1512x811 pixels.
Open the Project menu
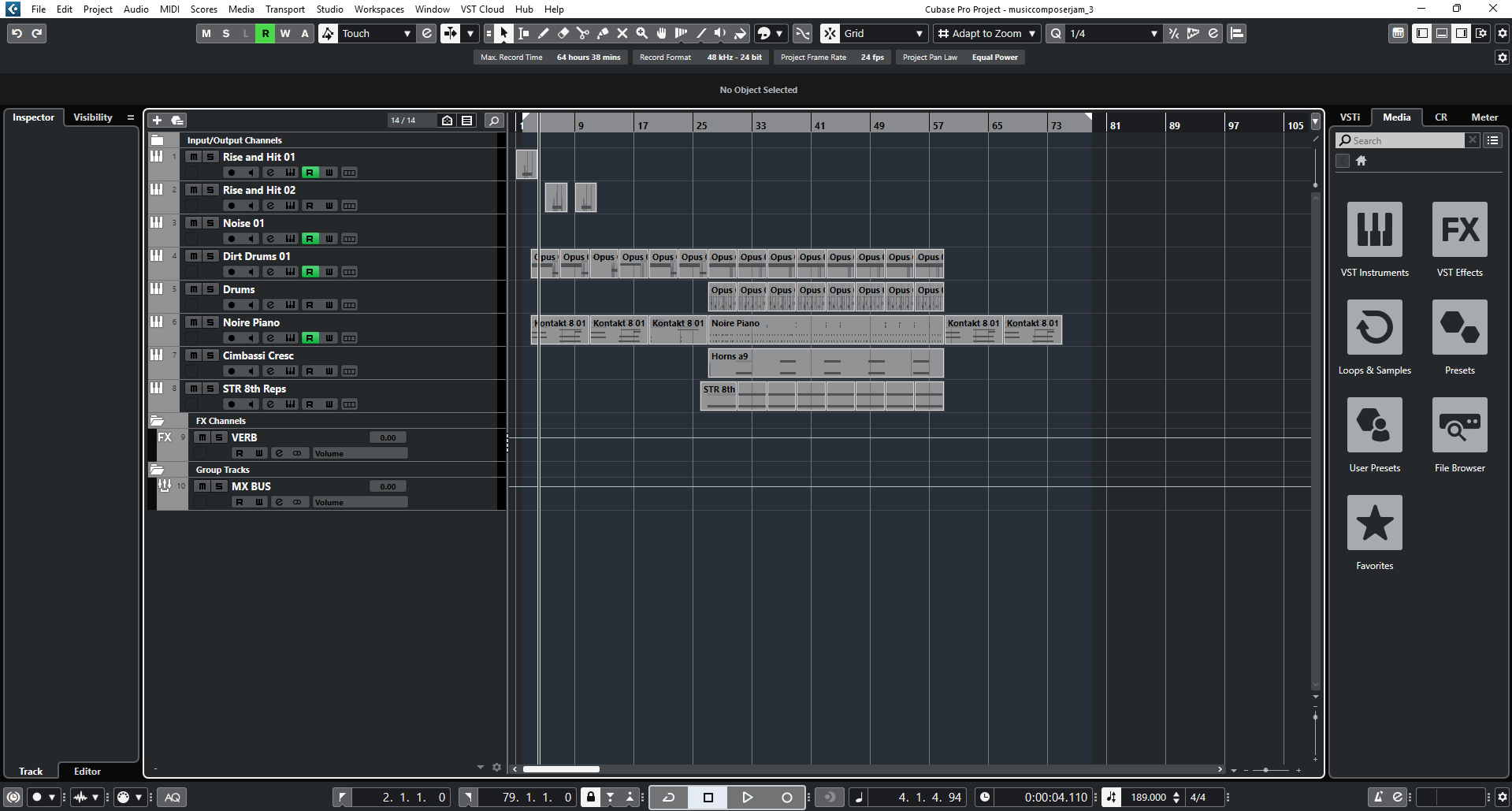point(98,9)
